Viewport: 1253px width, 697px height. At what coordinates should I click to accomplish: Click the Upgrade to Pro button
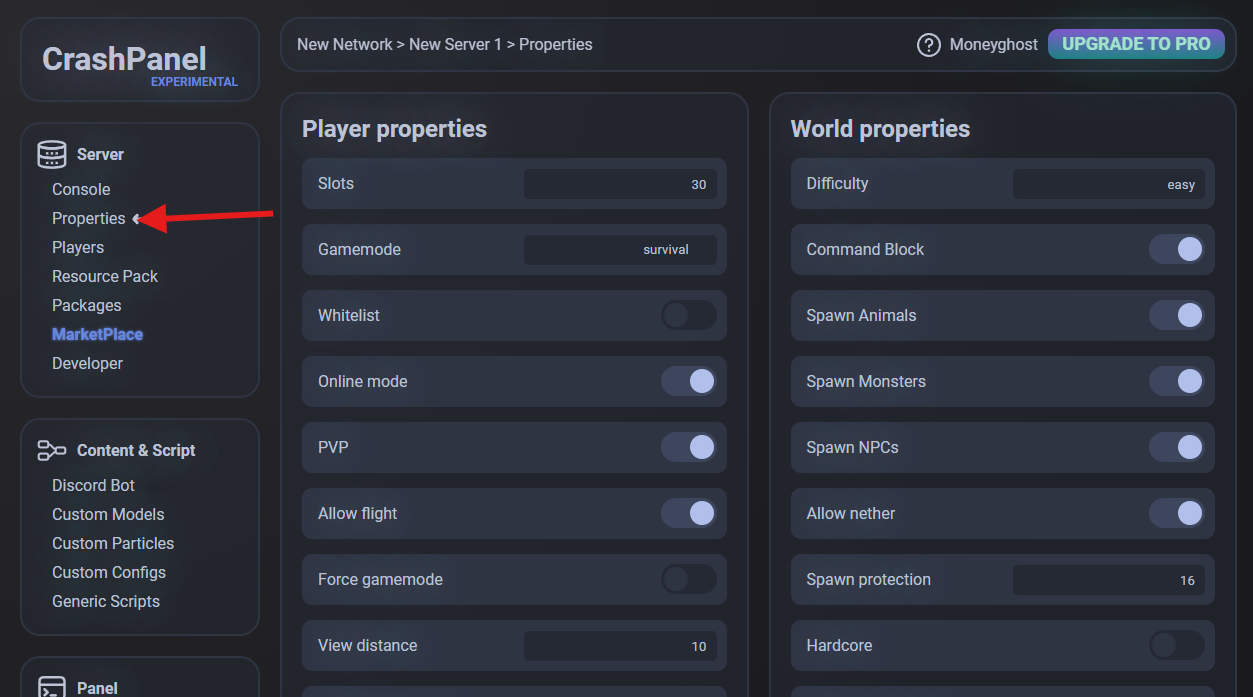[x=1136, y=44]
